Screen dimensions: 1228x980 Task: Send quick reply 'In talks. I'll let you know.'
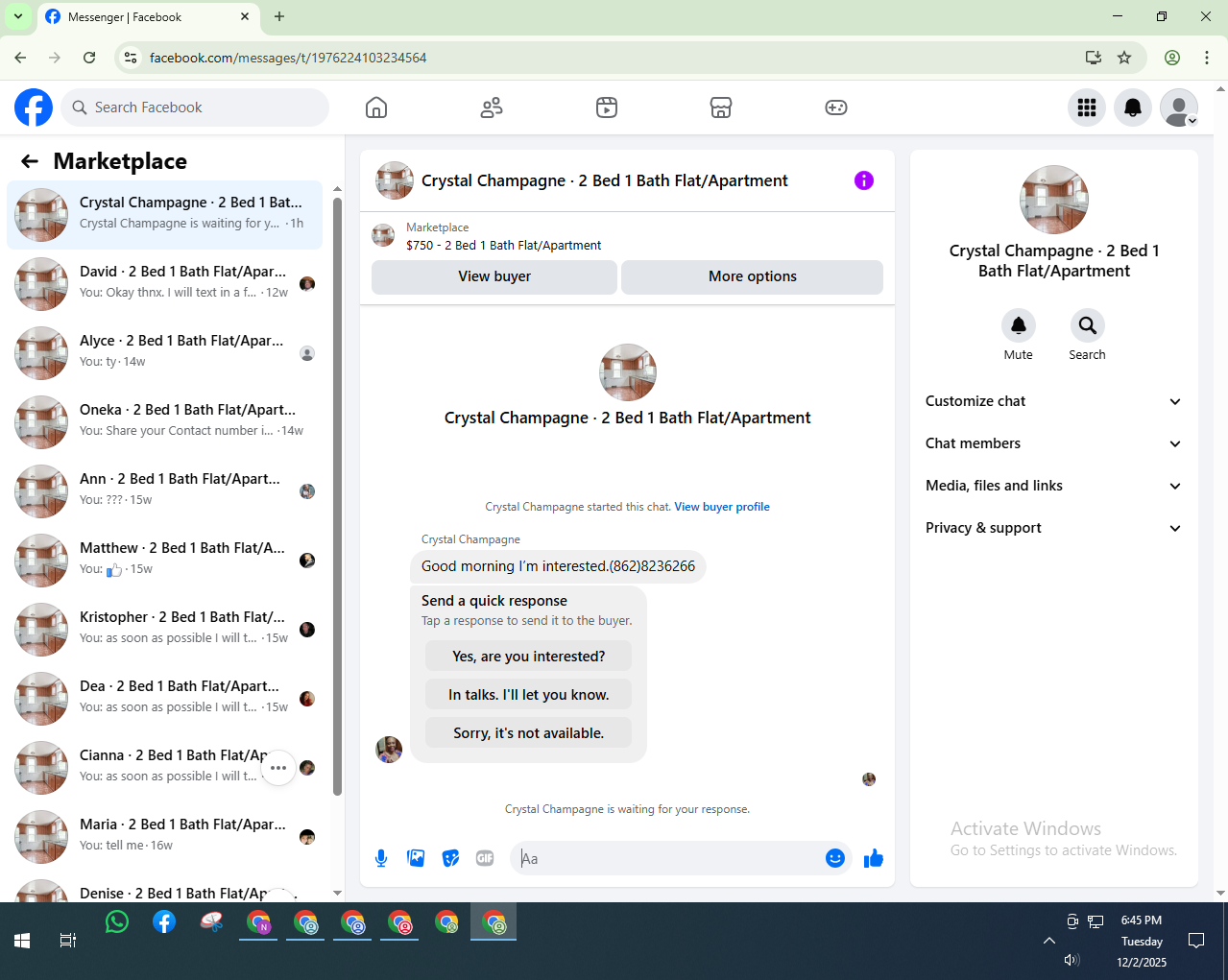pos(529,695)
